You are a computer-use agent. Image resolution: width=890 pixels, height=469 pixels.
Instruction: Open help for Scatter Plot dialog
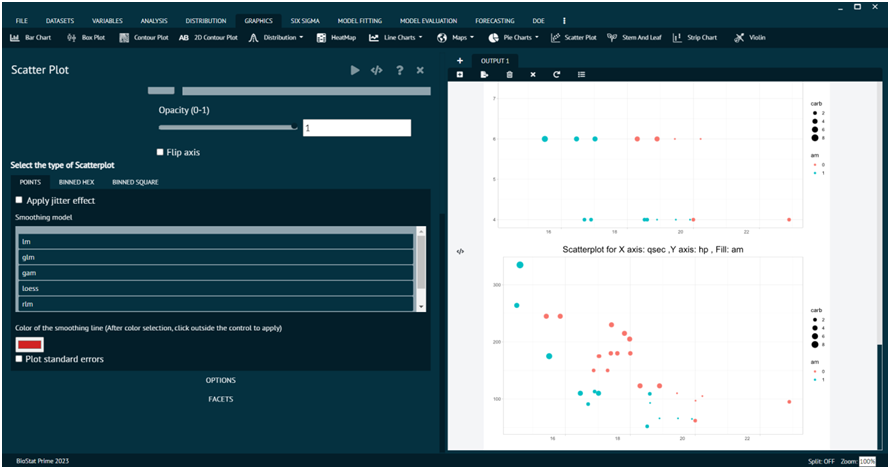(x=400, y=70)
